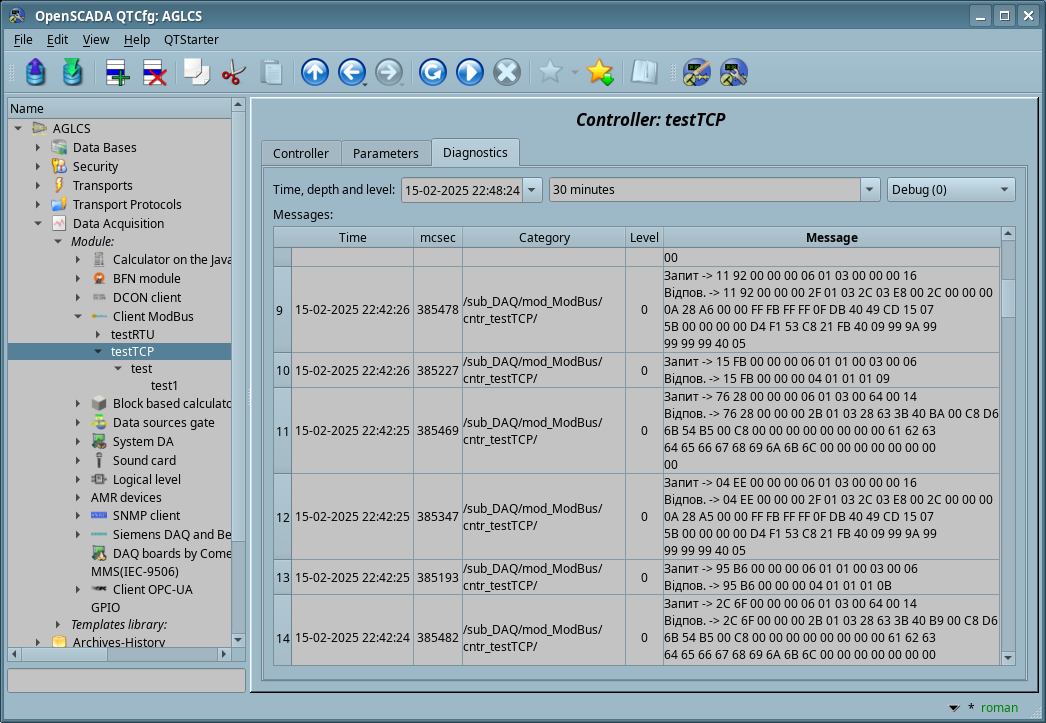This screenshot has width=1046, height=723.
Task: Open the 30 minutes depth dropdown
Action: 870,190
